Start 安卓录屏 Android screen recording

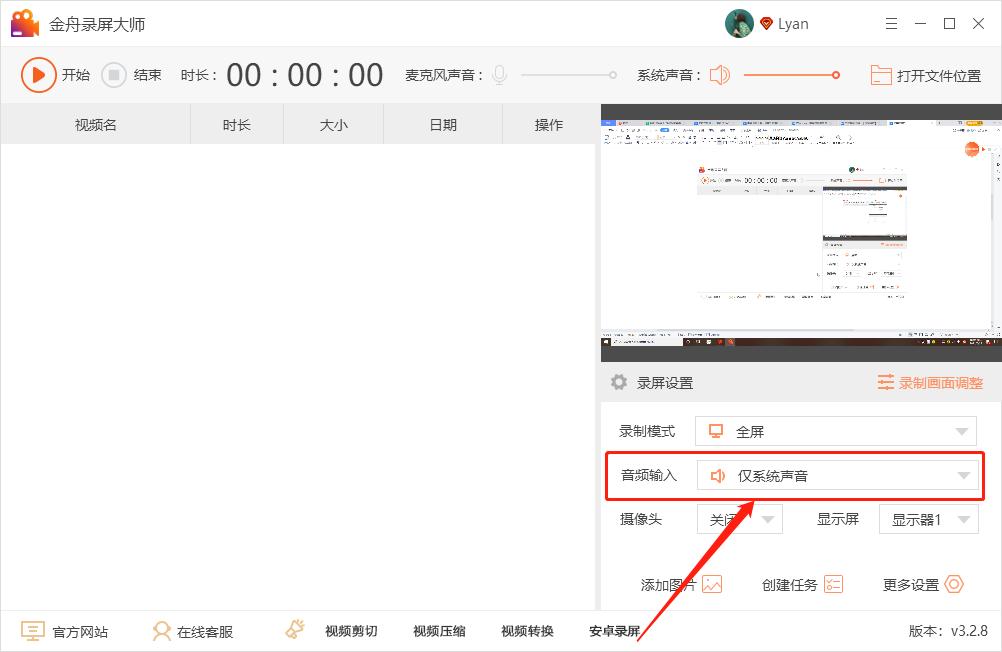coord(614,630)
